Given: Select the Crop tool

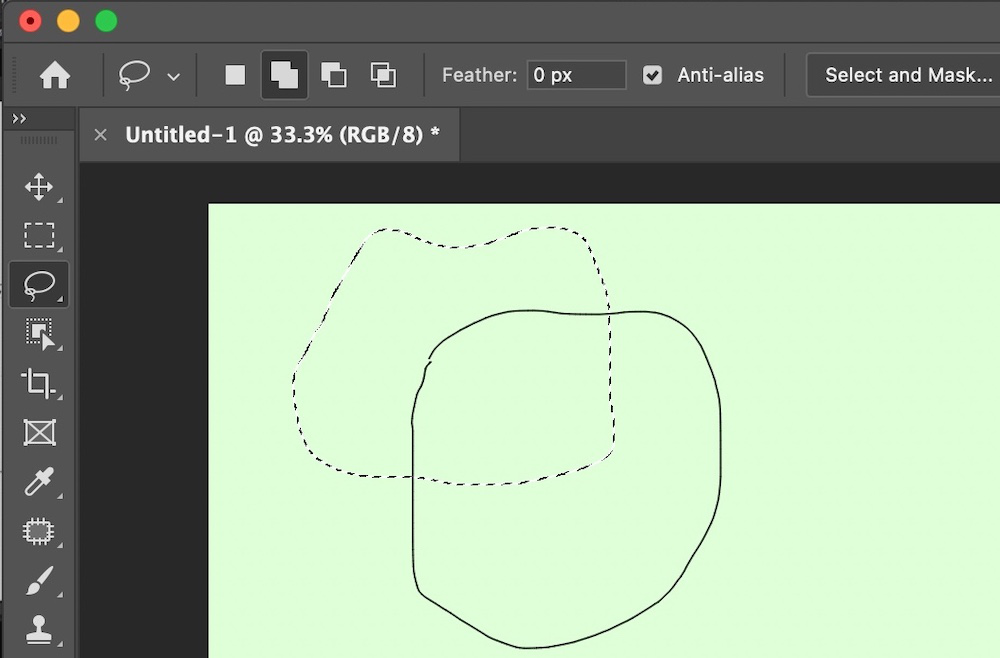Looking at the screenshot, I should (39, 383).
